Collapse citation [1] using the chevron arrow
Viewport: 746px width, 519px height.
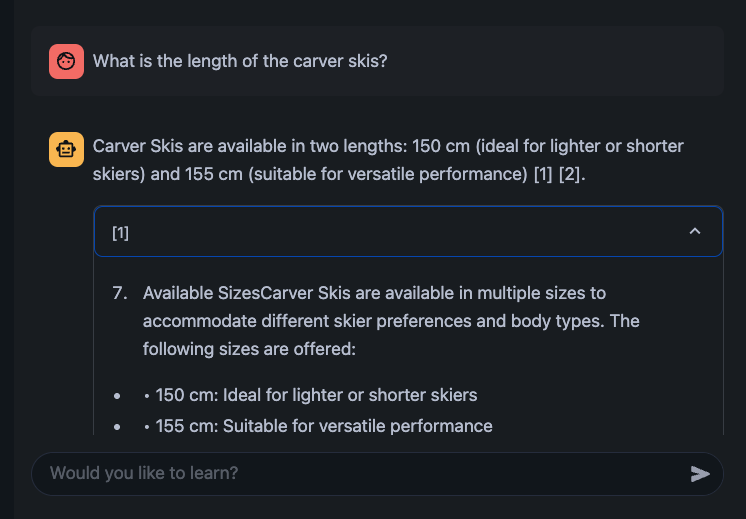coord(695,231)
